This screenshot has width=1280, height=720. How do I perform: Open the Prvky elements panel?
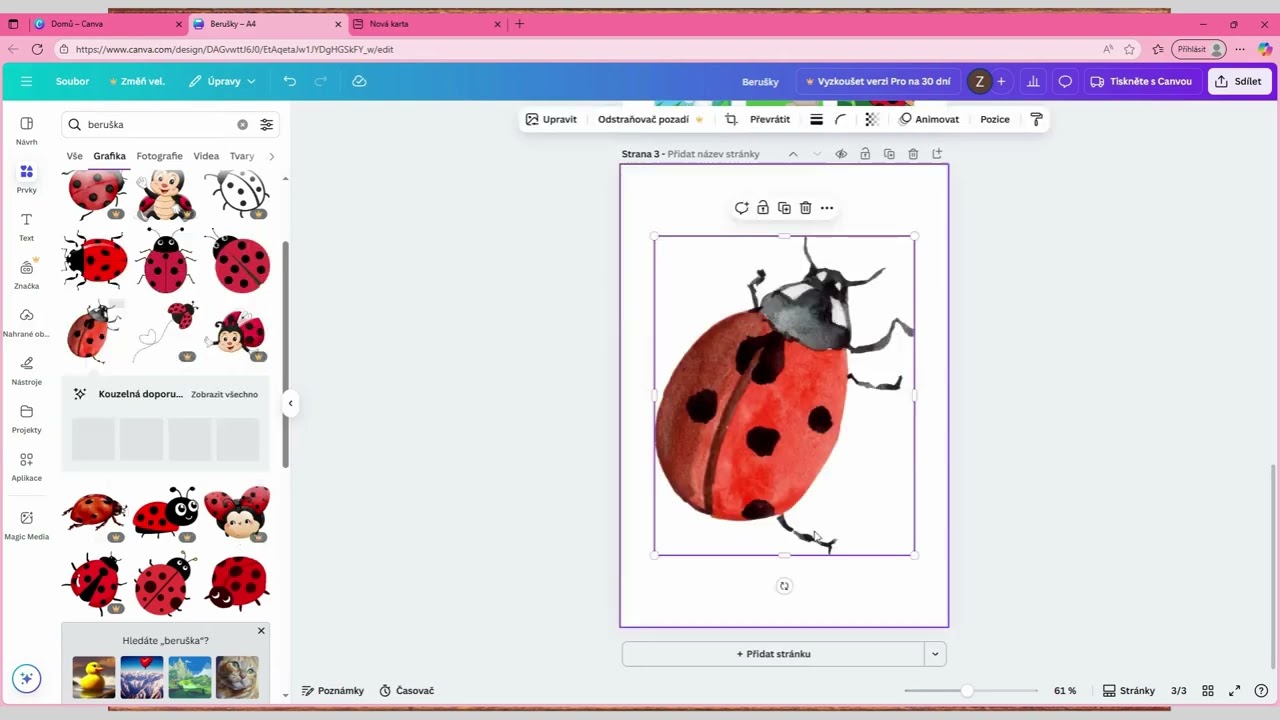[27, 178]
